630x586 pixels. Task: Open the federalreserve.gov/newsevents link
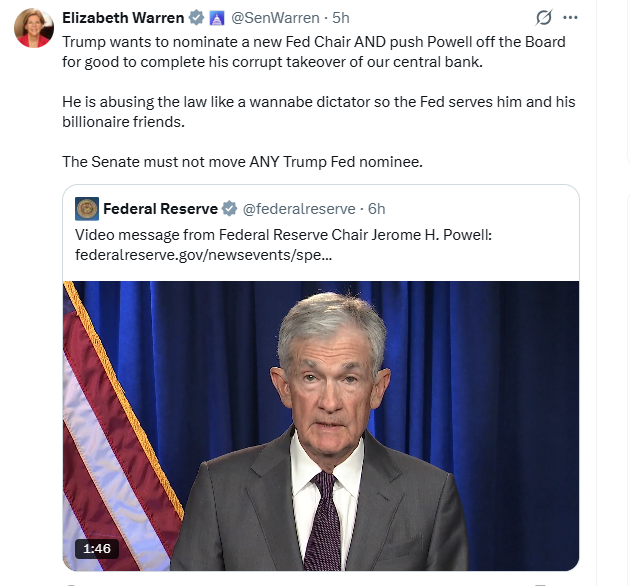pyautogui.click(x=204, y=255)
